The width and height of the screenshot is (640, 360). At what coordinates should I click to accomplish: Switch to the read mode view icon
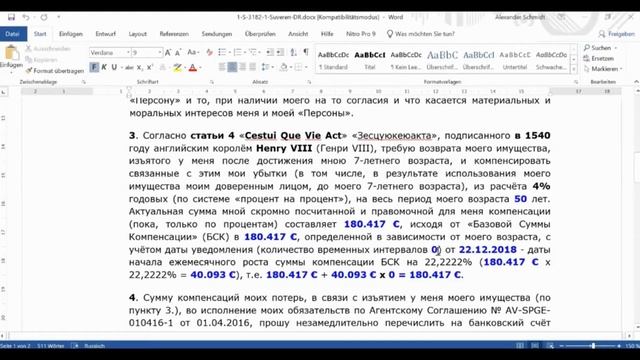tap(520, 346)
